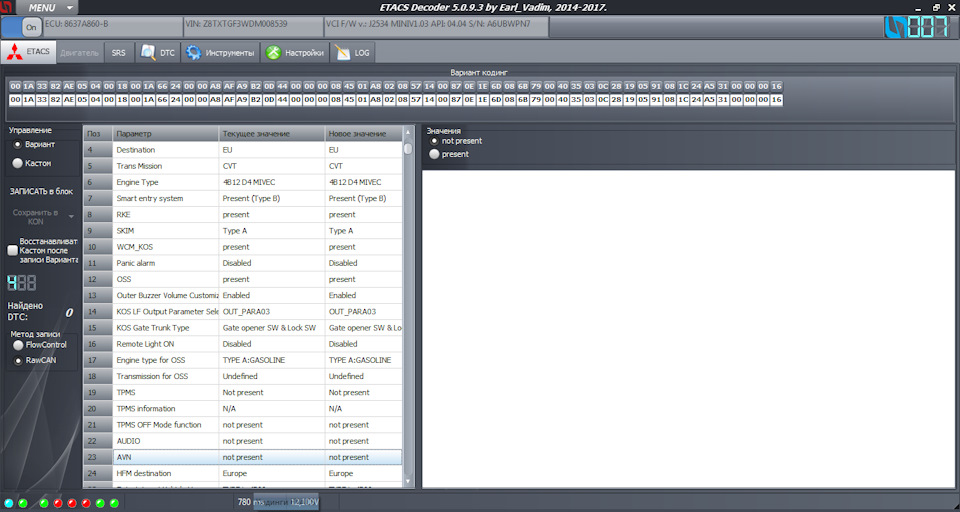Click the Параметр column header

pos(165,134)
